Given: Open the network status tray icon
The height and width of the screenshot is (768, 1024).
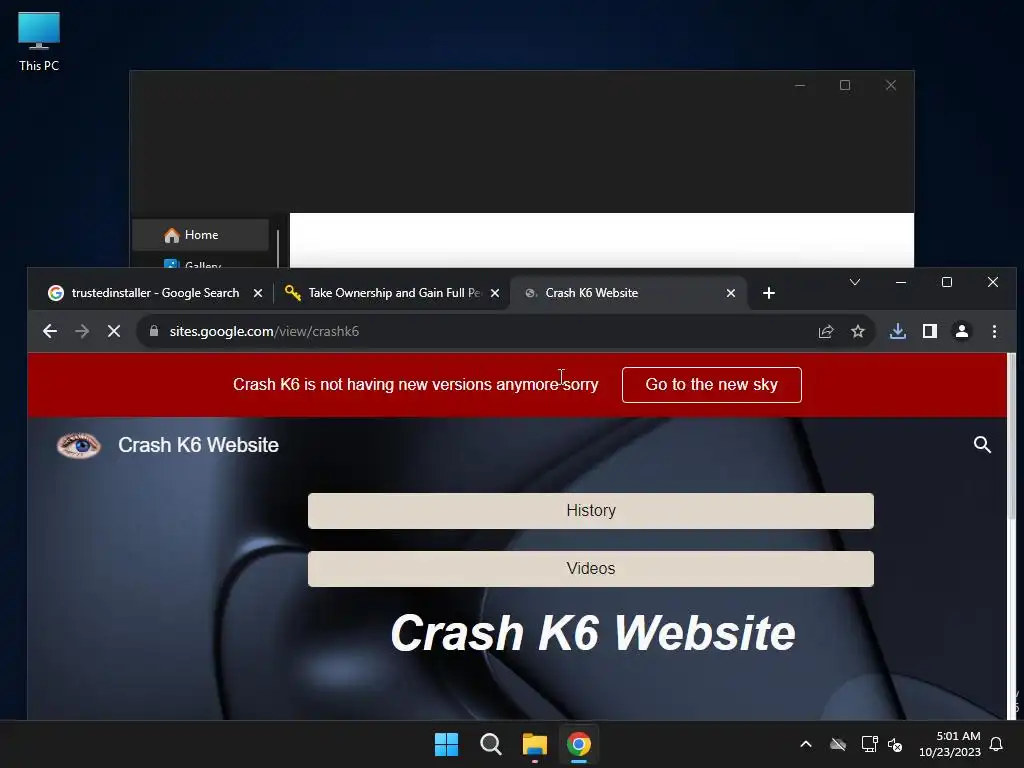Looking at the screenshot, I should (869, 744).
